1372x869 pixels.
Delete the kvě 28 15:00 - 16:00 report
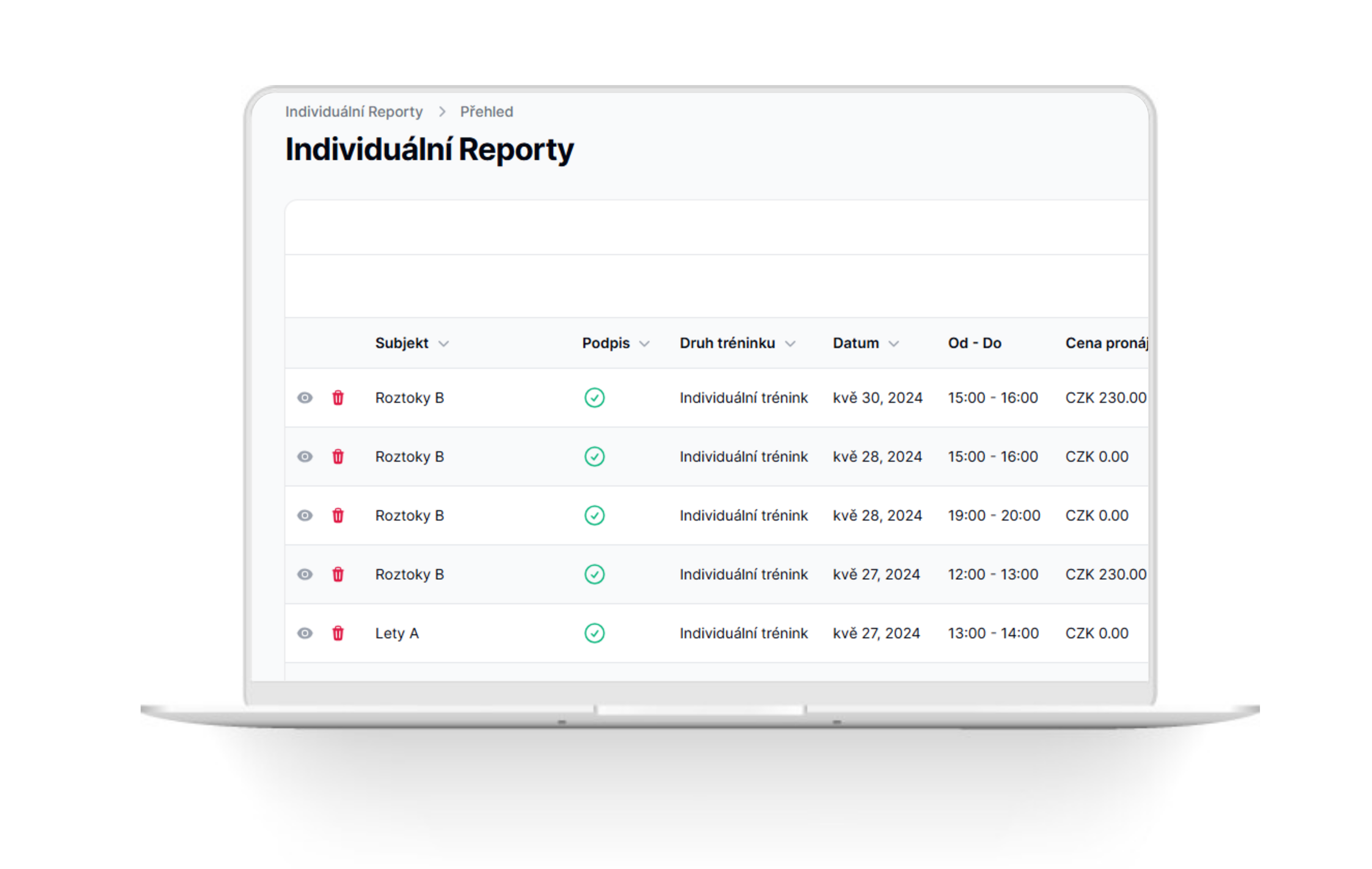[338, 456]
